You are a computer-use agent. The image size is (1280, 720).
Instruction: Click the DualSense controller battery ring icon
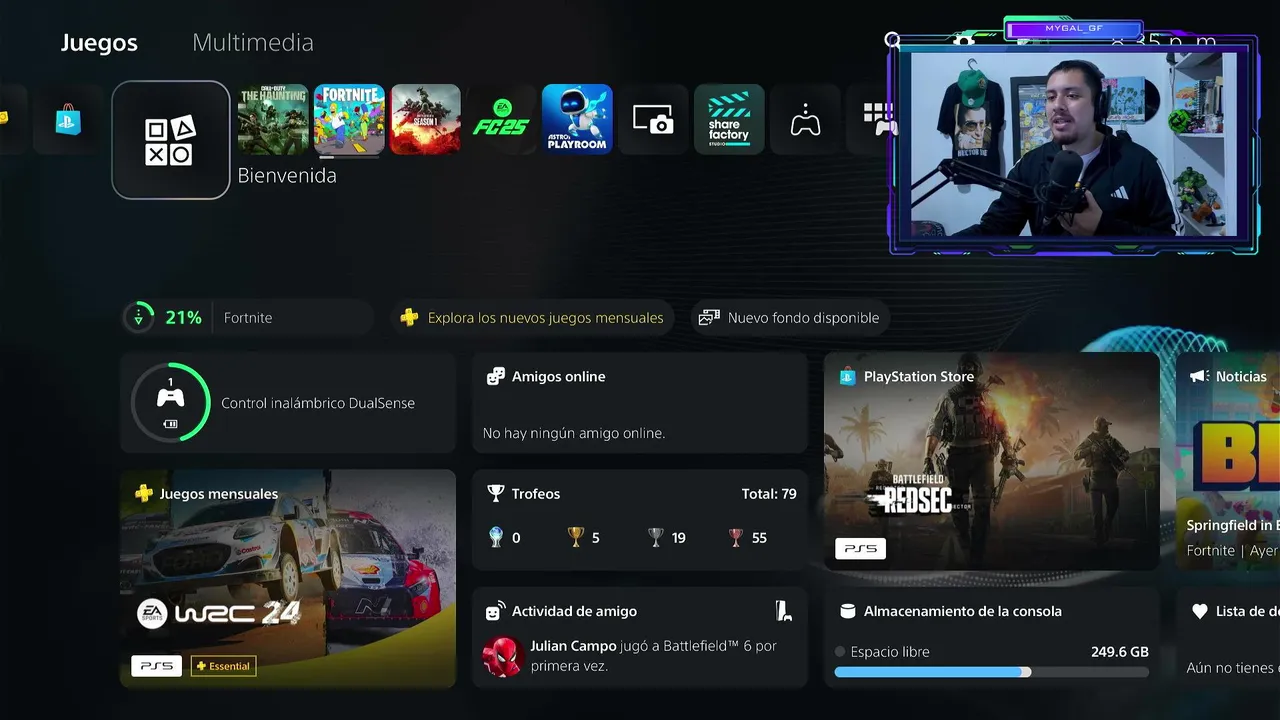click(x=171, y=403)
